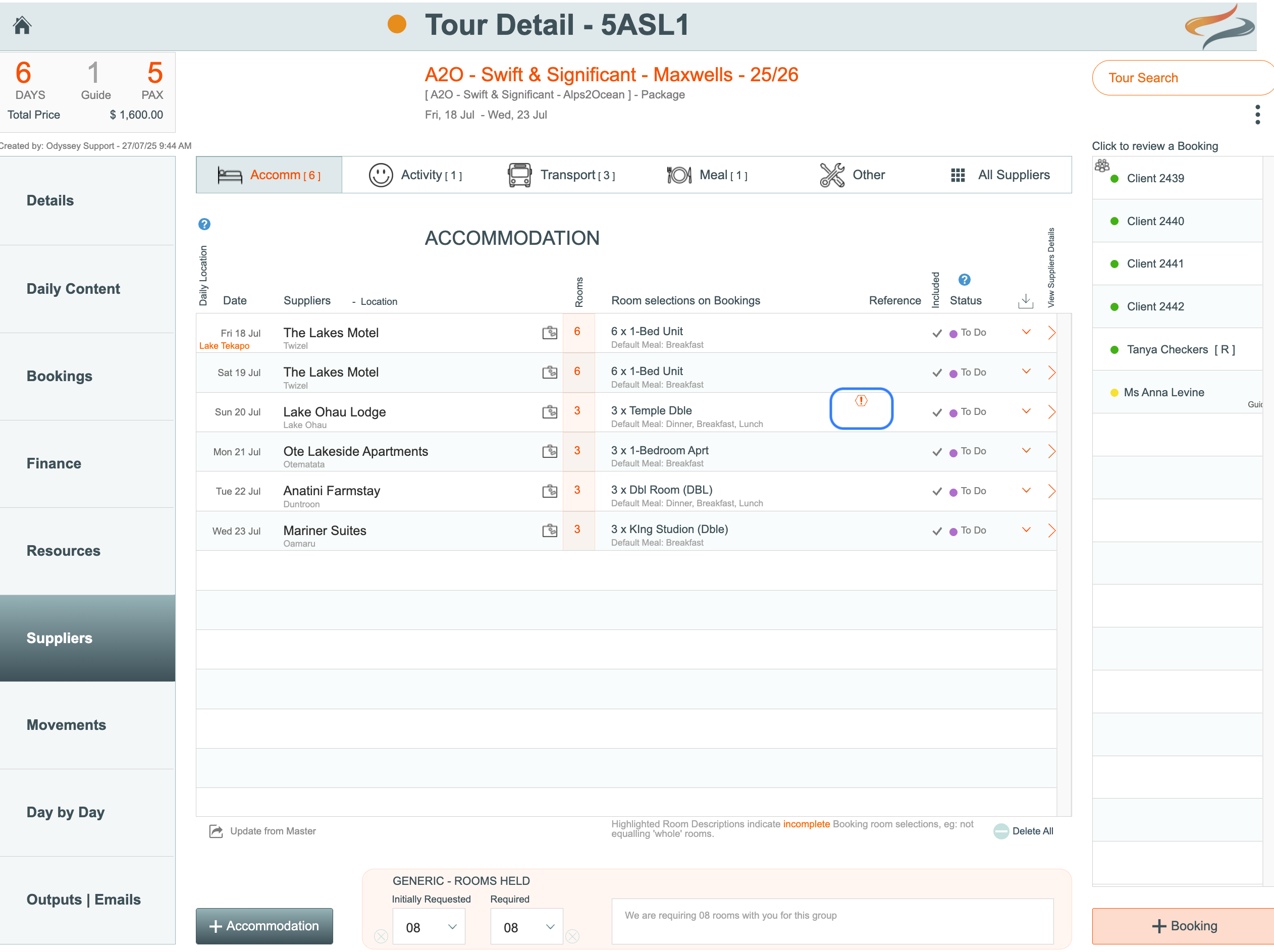Toggle Included checkmark for The Lakes Motel Fri 18 Jul
The width and height of the screenshot is (1274, 952).
click(x=937, y=333)
